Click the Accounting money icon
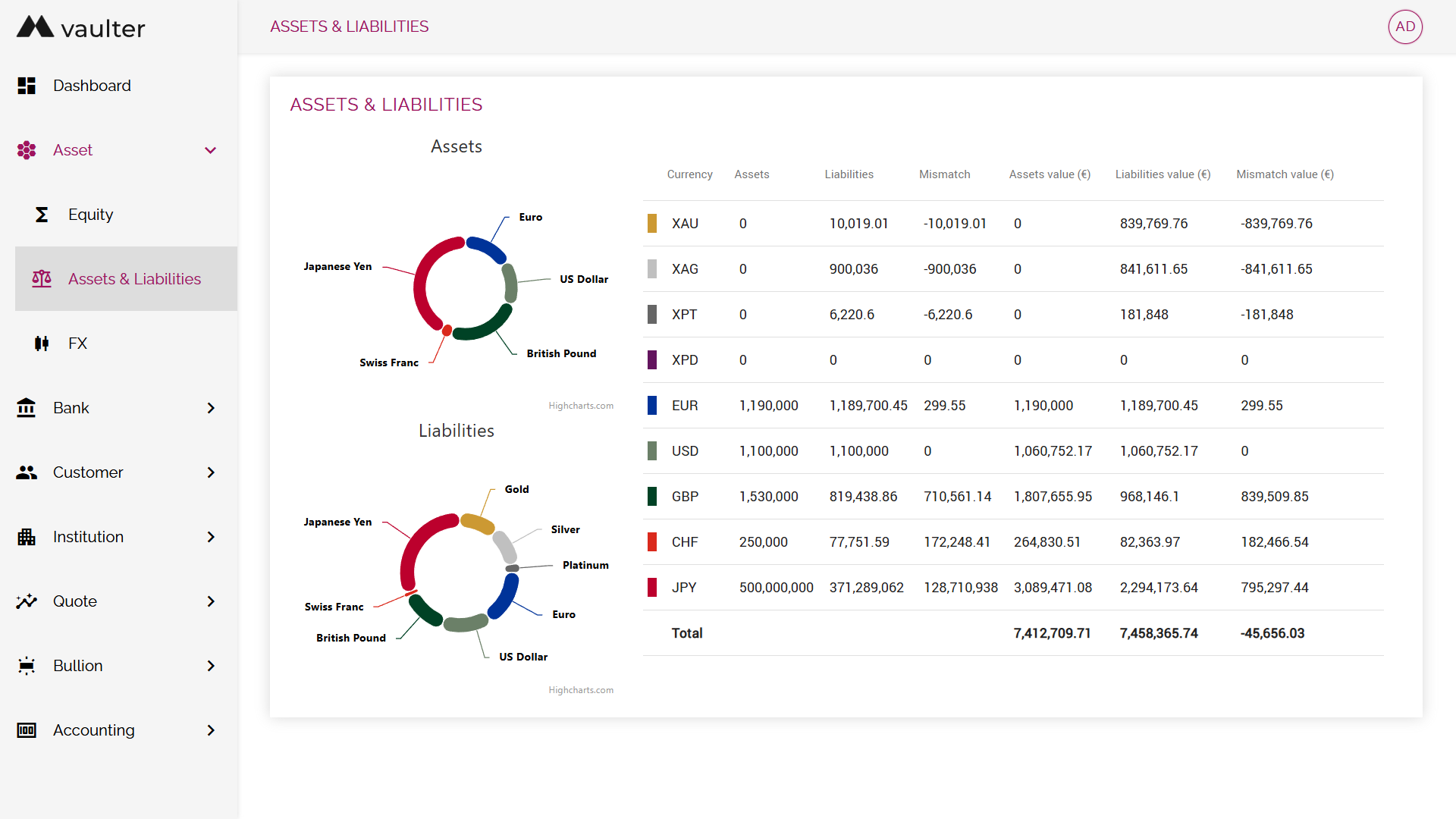 [x=27, y=730]
